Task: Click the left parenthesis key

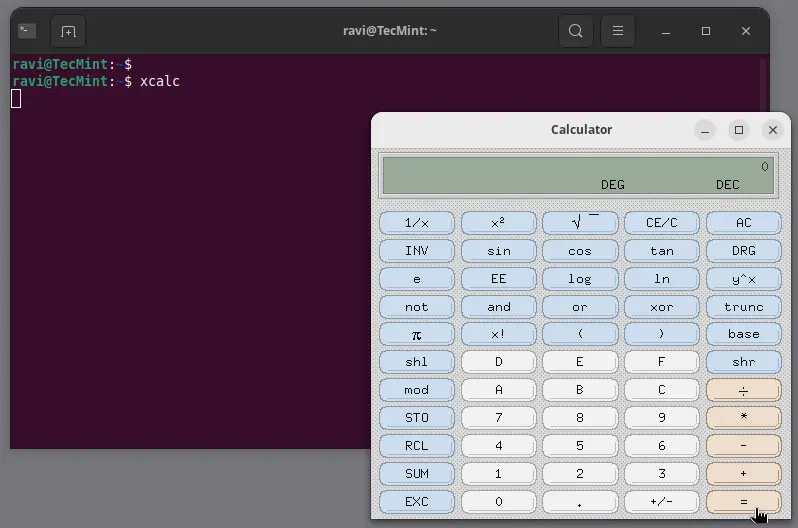Action: tap(580, 334)
